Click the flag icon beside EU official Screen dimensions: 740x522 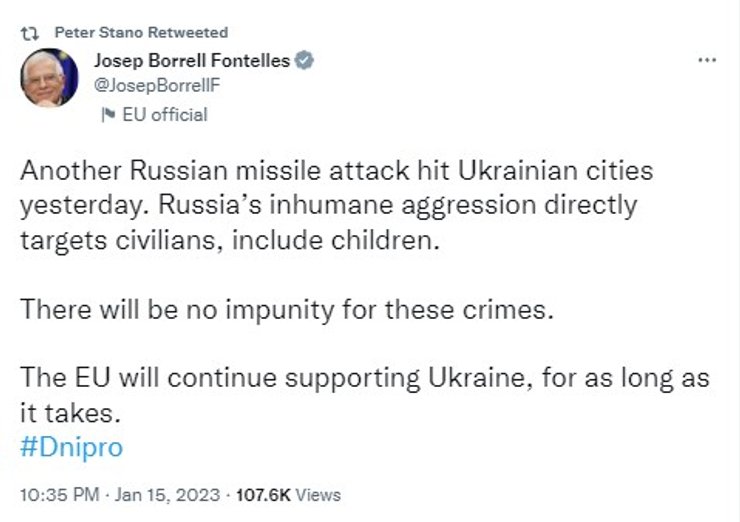(x=107, y=115)
